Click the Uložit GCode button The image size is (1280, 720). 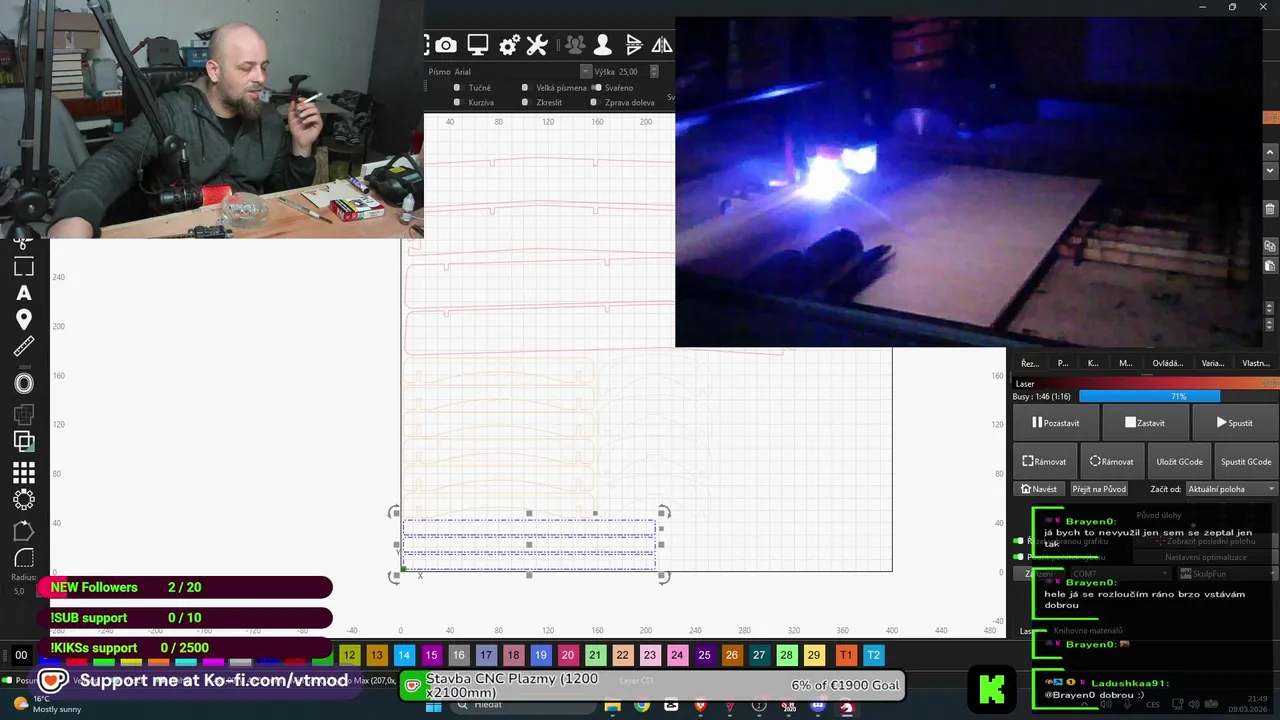point(1179,461)
